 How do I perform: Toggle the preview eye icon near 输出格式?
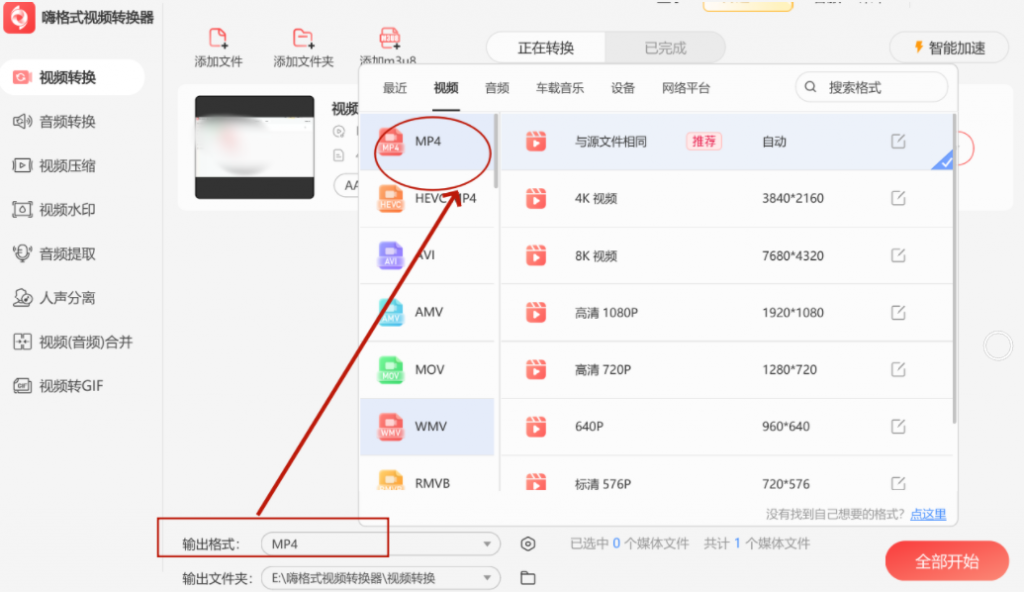coord(528,542)
